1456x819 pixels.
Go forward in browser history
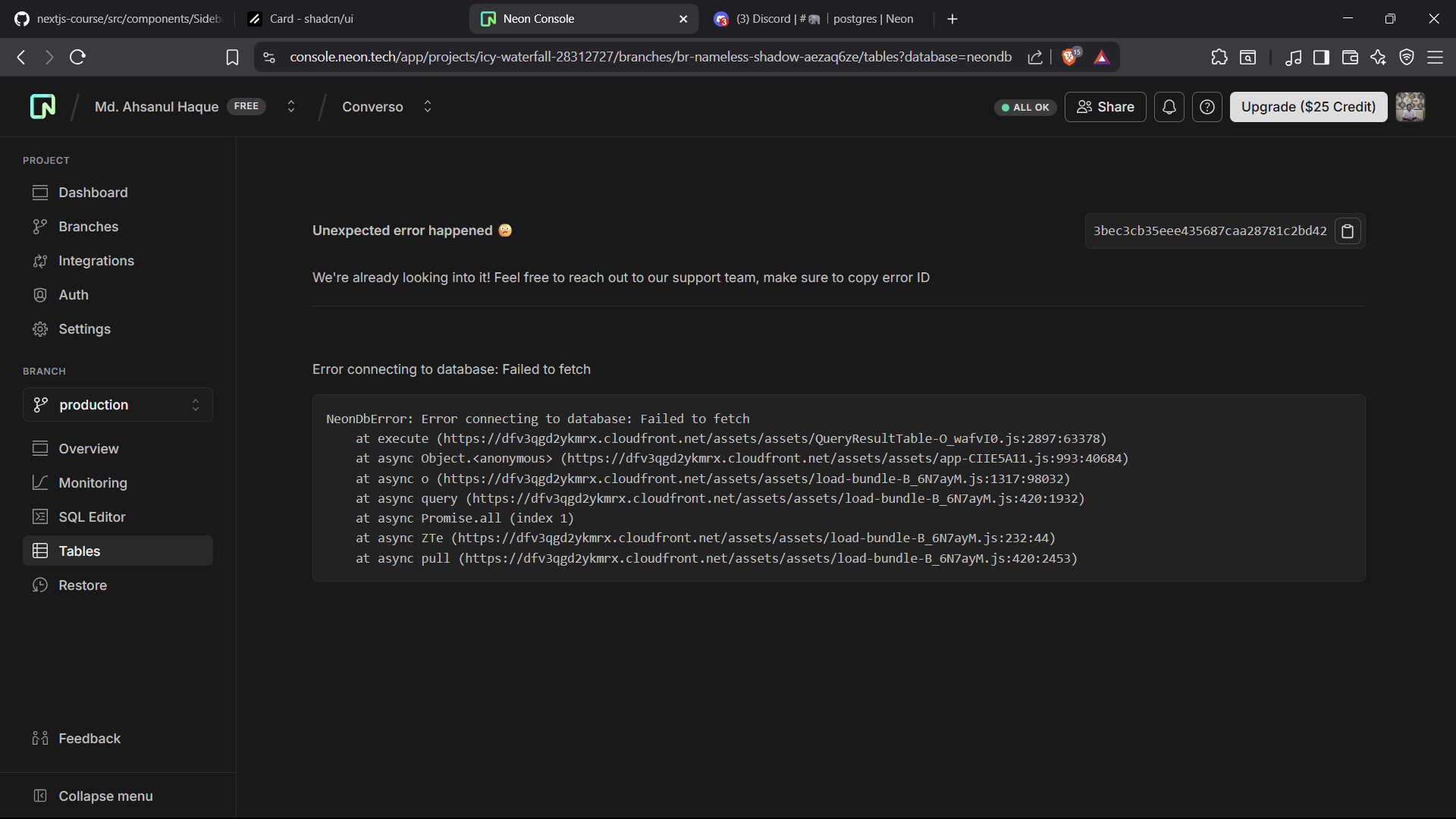pos(49,57)
